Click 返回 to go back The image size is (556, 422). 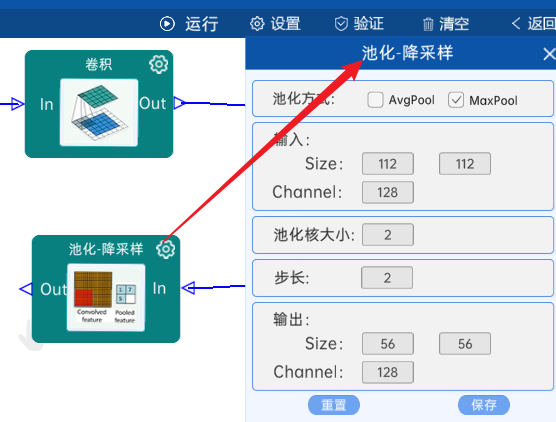coord(534,24)
